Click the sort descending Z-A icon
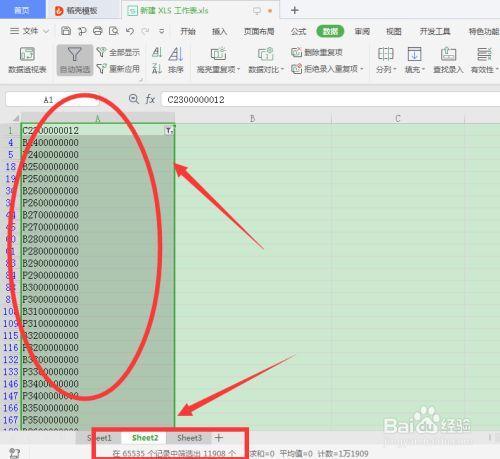This screenshot has width=500, height=459. tap(157, 68)
